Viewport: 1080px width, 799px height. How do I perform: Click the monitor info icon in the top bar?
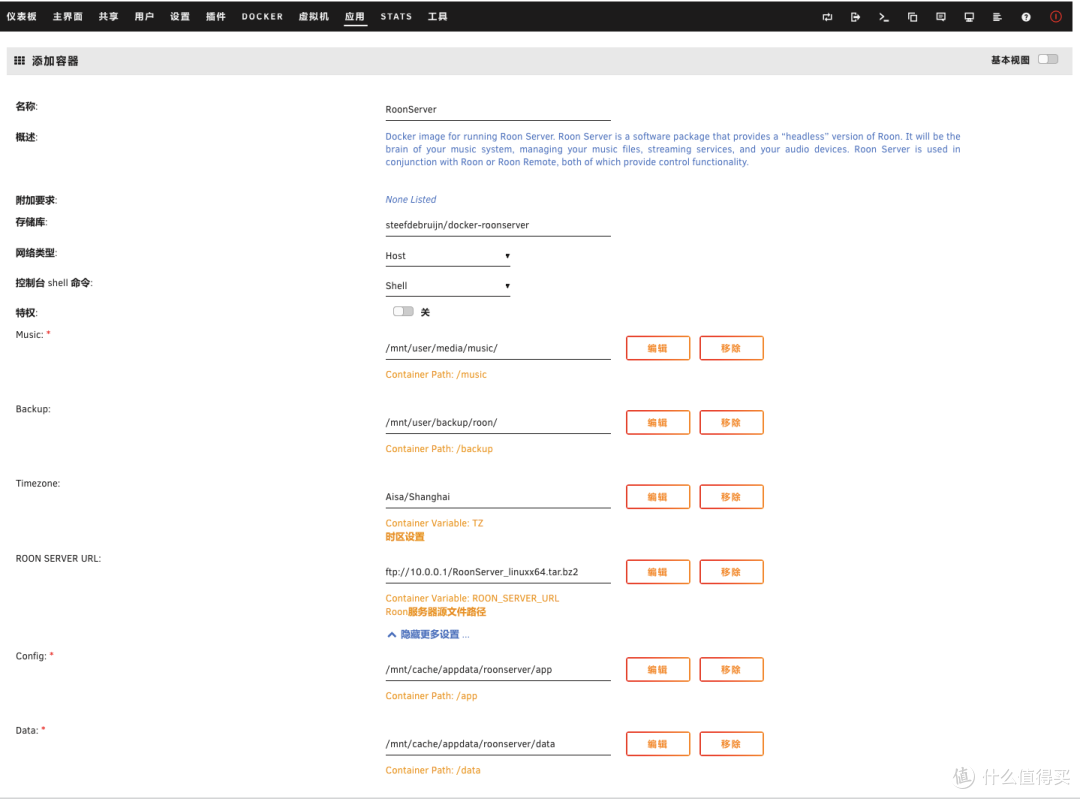(969, 17)
